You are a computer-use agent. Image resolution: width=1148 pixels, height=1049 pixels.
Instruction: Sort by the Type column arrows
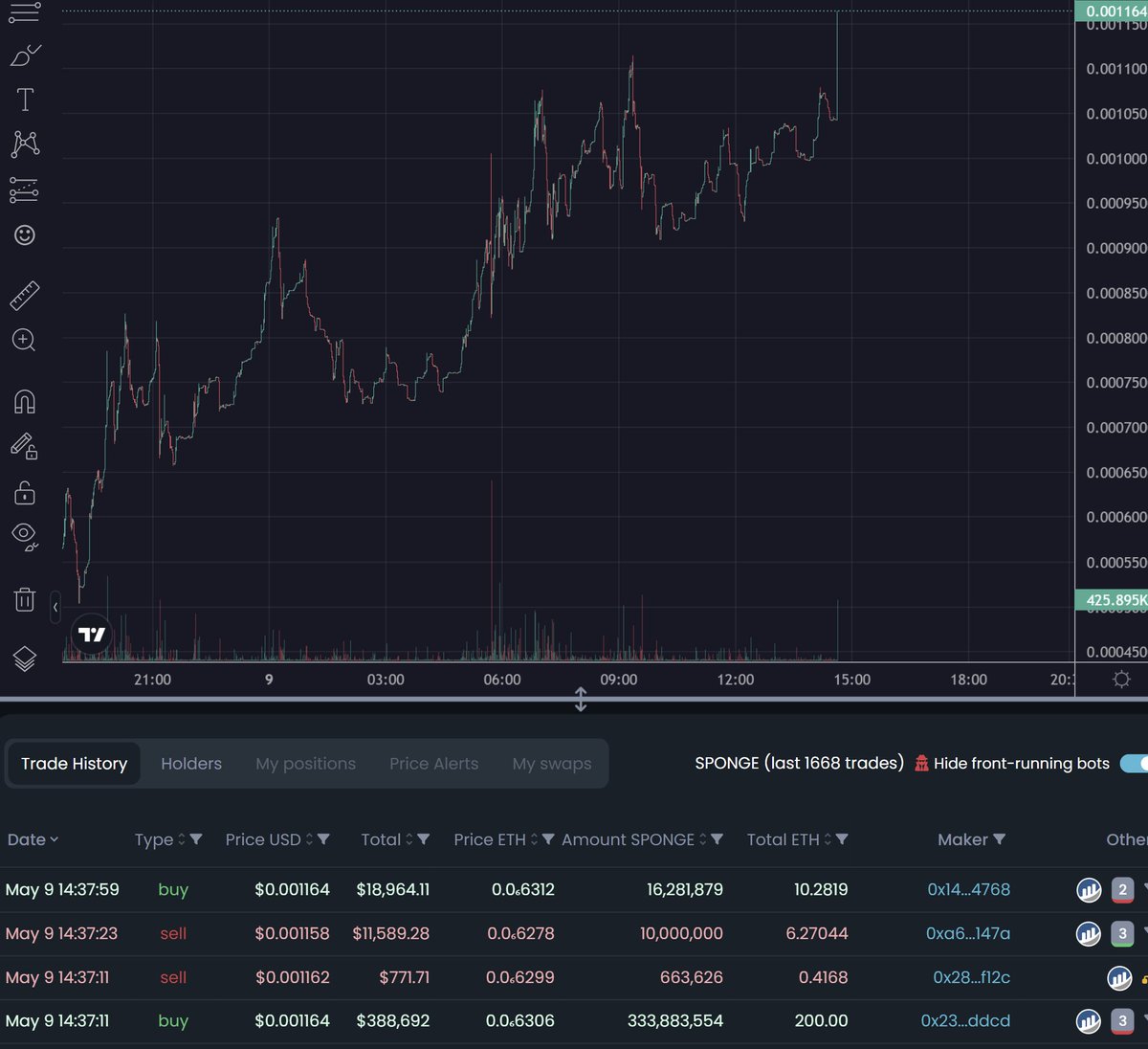(x=181, y=839)
